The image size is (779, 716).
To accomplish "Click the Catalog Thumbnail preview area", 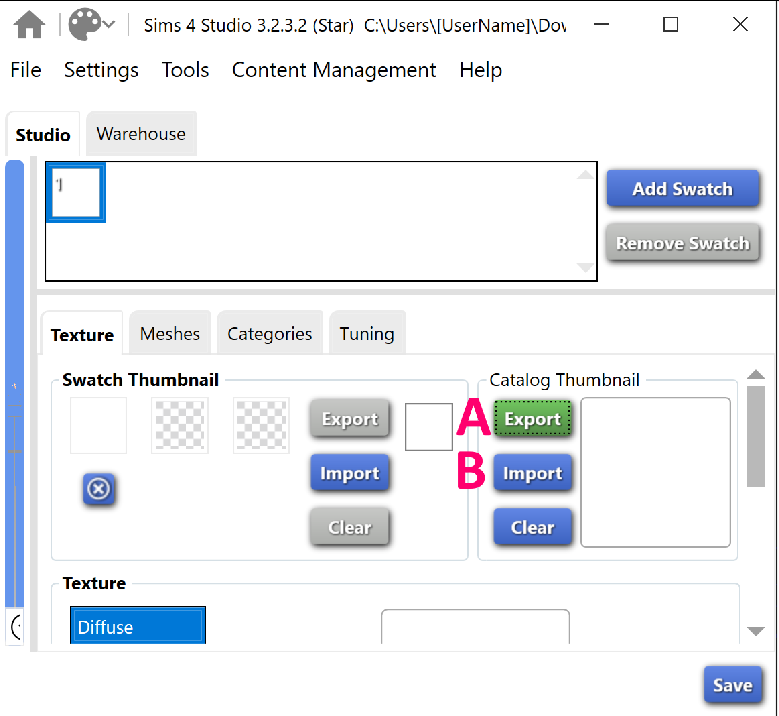I will 656,472.
